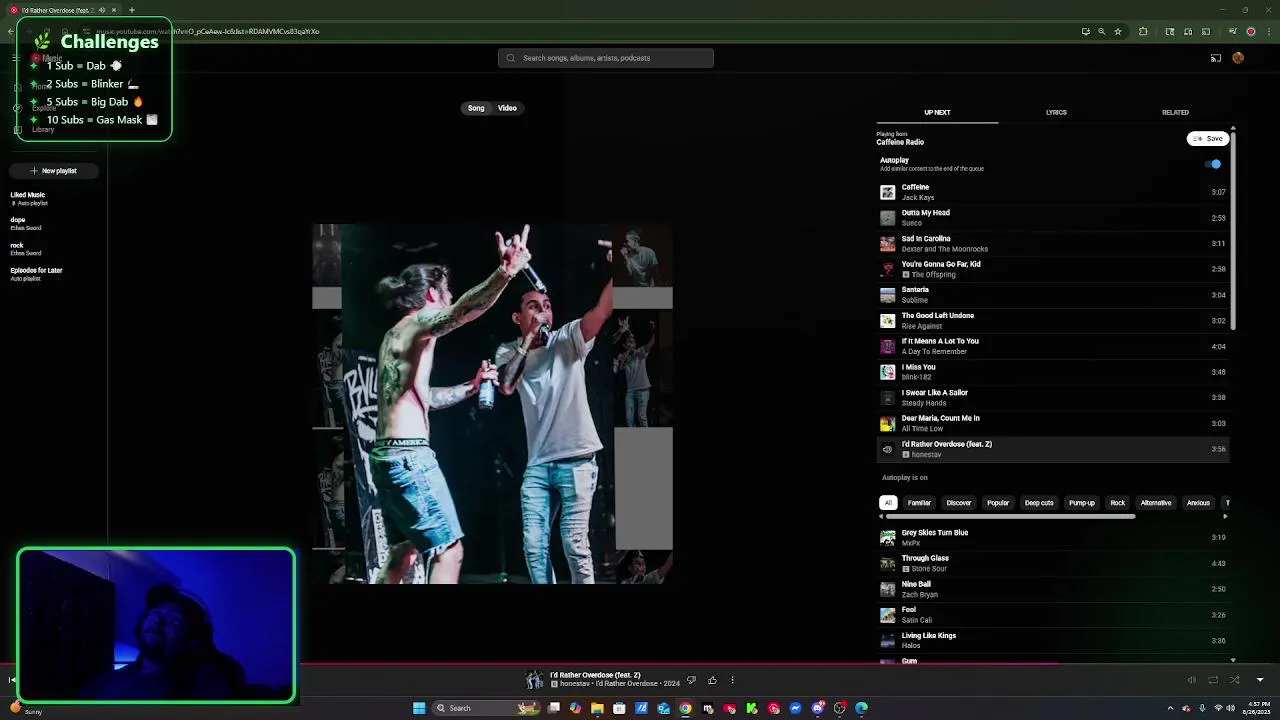The width and height of the screenshot is (1280, 720).
Task: Play Outta My Head in the queue
Action: pyautogui.click(x=1052, y=218)
